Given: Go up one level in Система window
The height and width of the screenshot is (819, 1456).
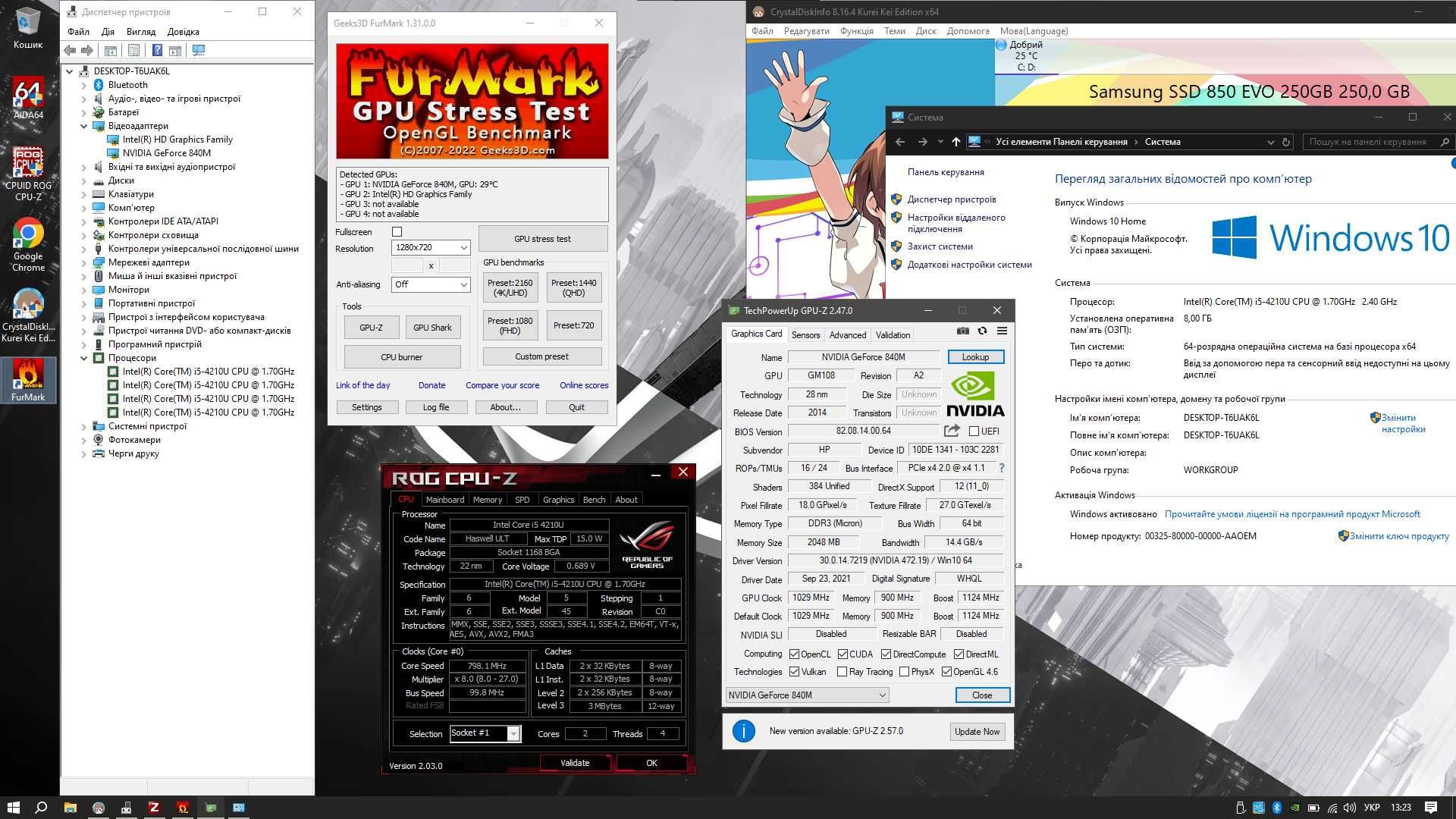Looking at the screenshot, I should click(956, 142).
